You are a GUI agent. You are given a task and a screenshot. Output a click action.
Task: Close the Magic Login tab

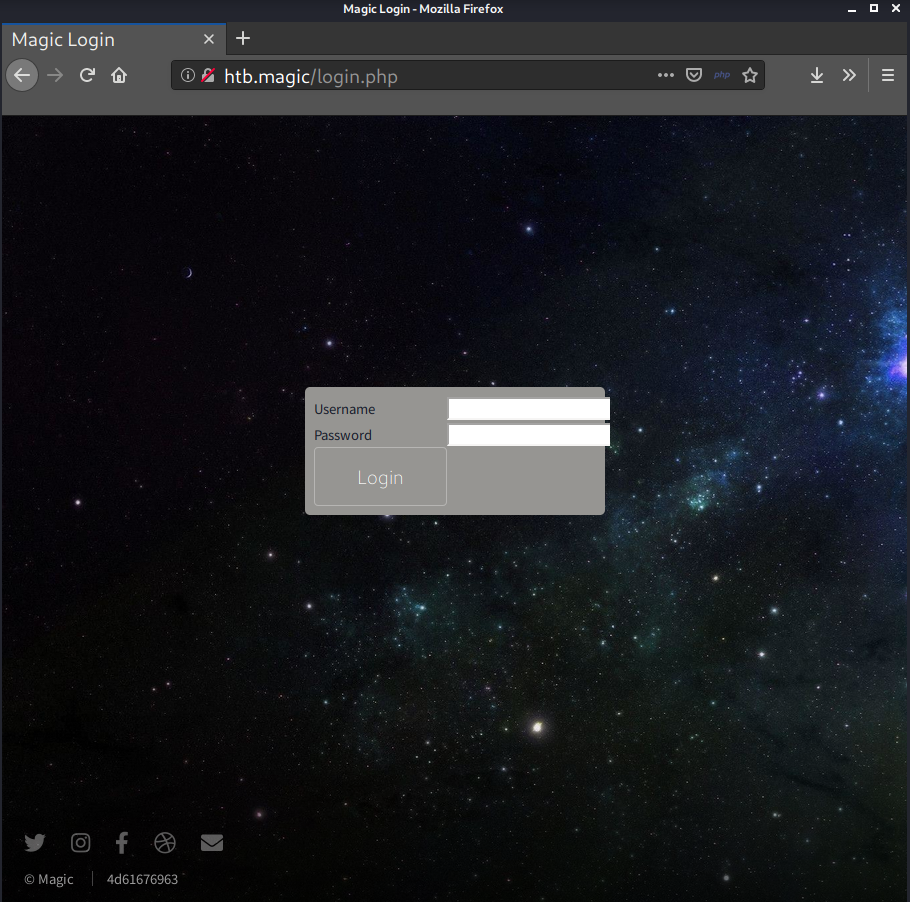point(209,39)
